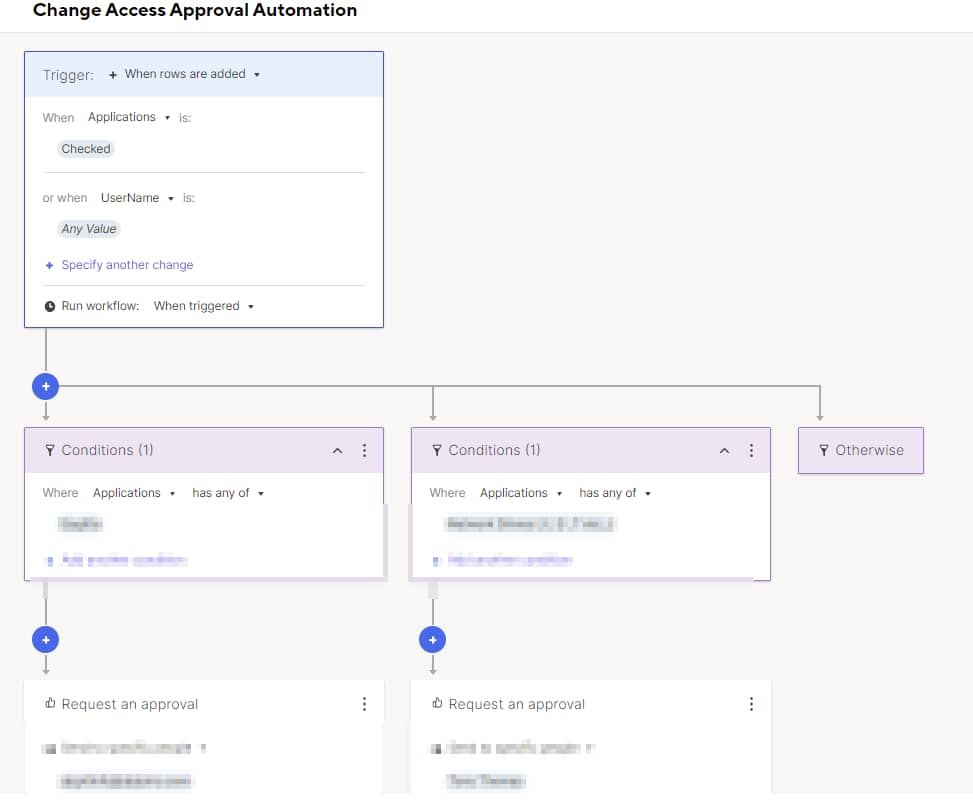Click the plus icon before Specify another change
This screenshot has height=809, width=973.
coord(49,264)
